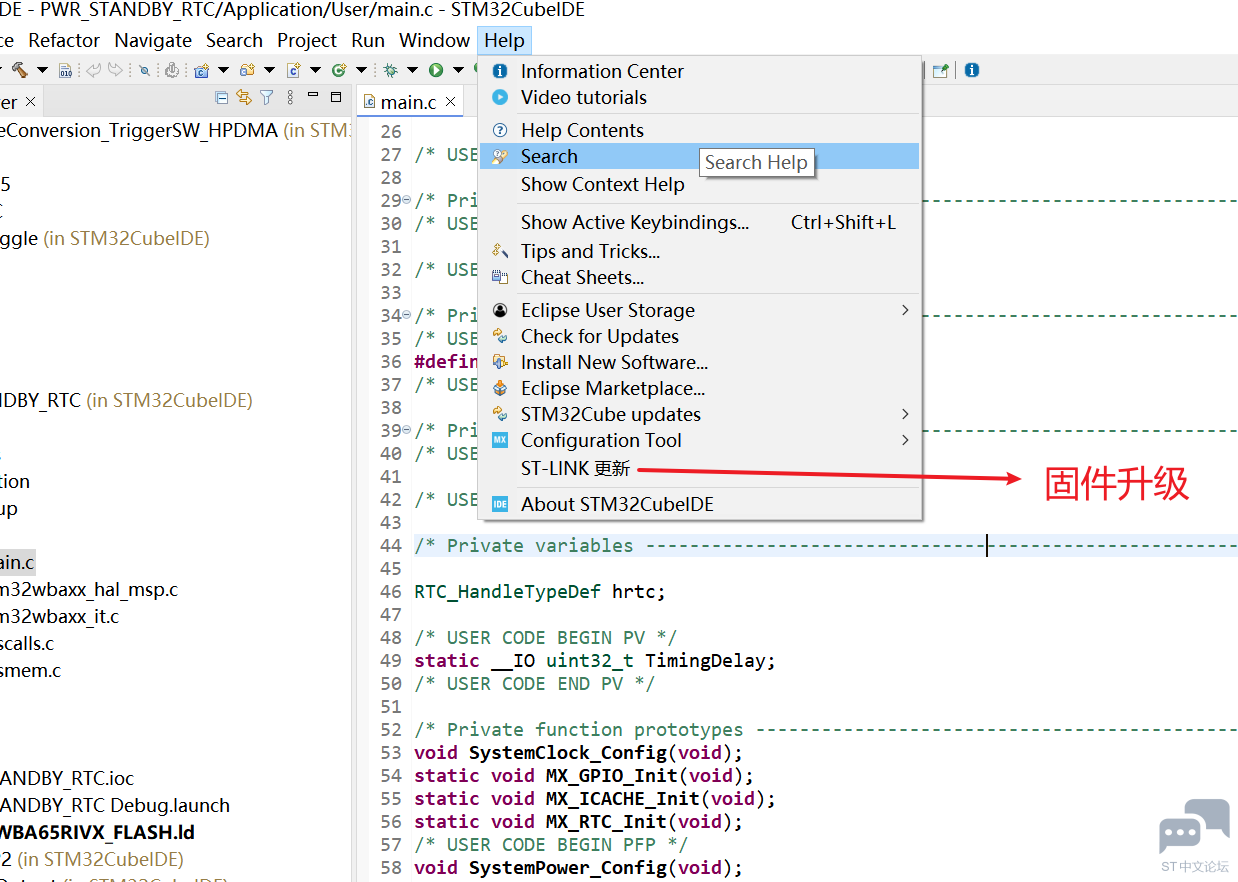
Task: Click the new C source file icon
Action: coord(294,70)
